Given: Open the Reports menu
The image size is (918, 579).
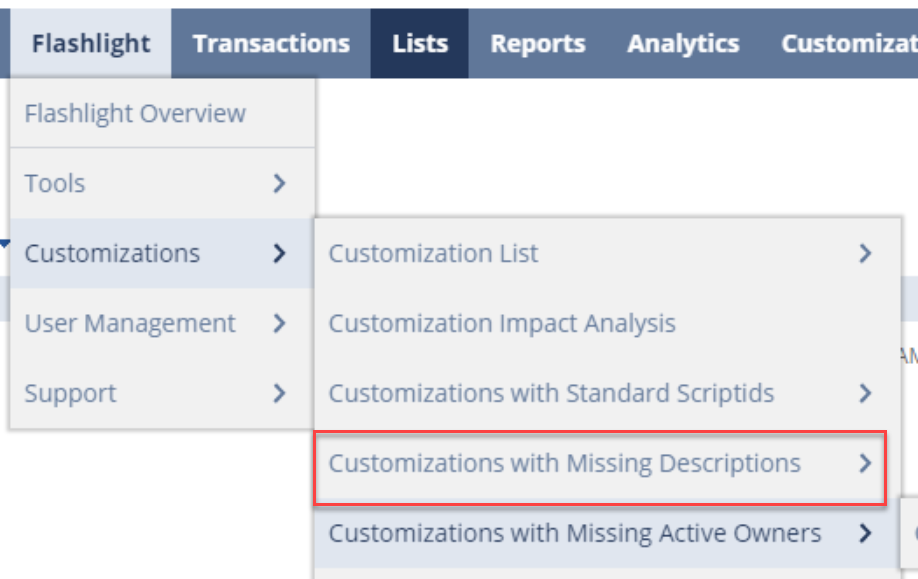Looking at the screenshot, I should point(538,44).
